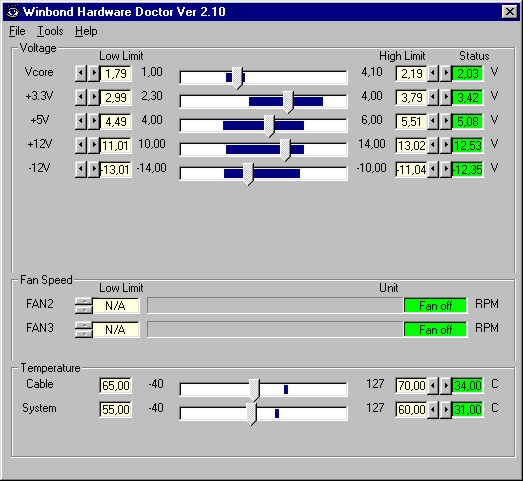Increase -12V high limit with right arrow
The image size is (523, 481).
tap(446, 169)
